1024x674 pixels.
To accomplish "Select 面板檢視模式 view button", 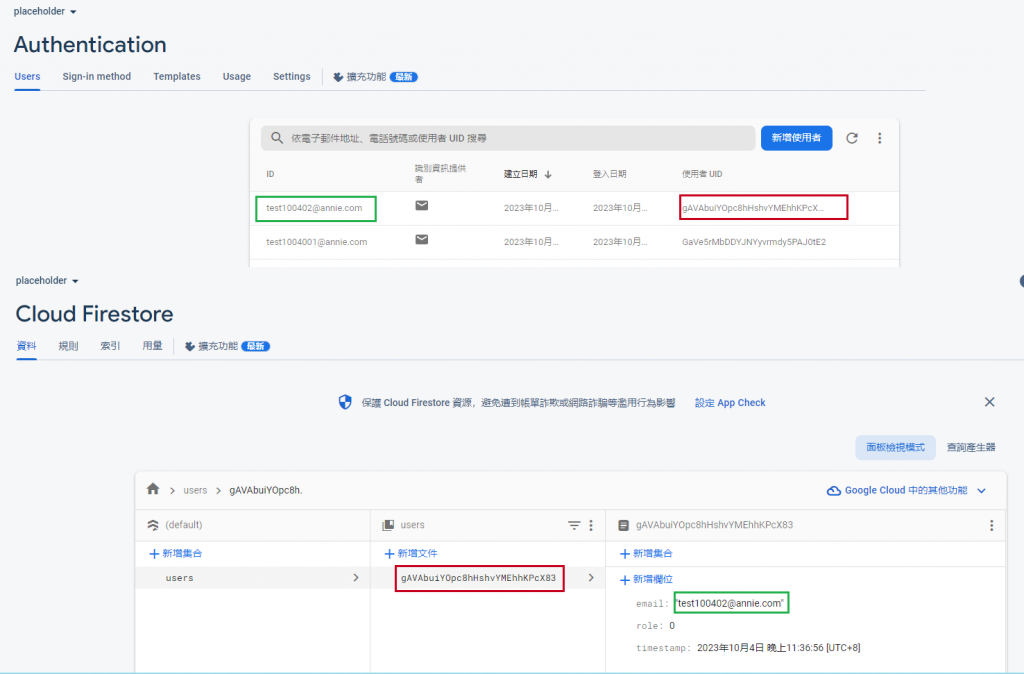I will click(895, 447).
